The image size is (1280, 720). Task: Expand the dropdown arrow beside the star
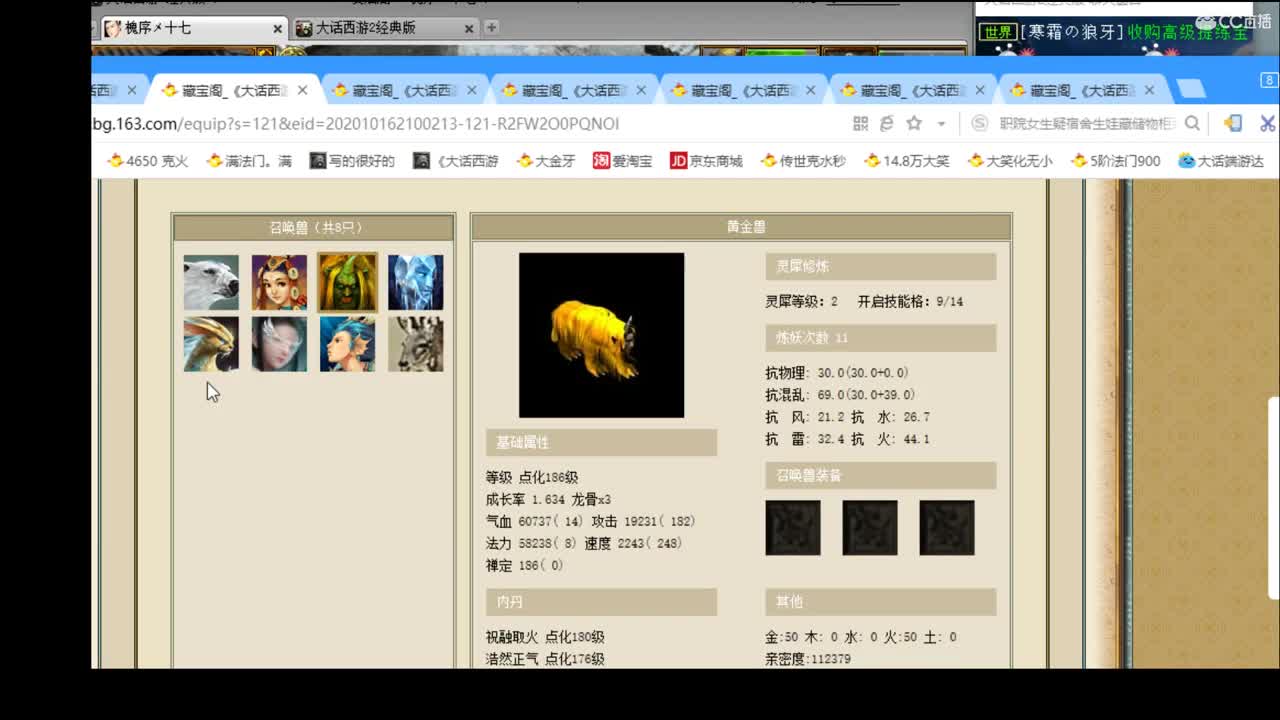click(x=940, y=124)
